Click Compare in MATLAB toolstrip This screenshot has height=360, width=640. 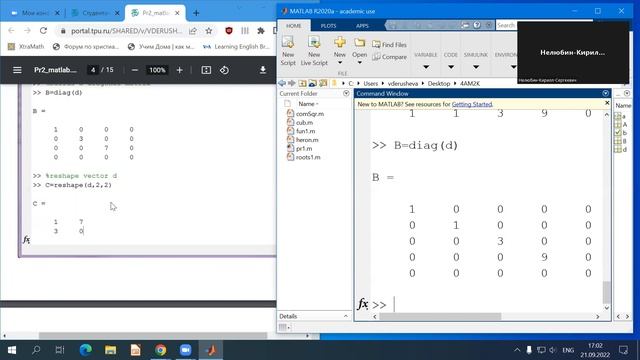click(x=389, y=57)
